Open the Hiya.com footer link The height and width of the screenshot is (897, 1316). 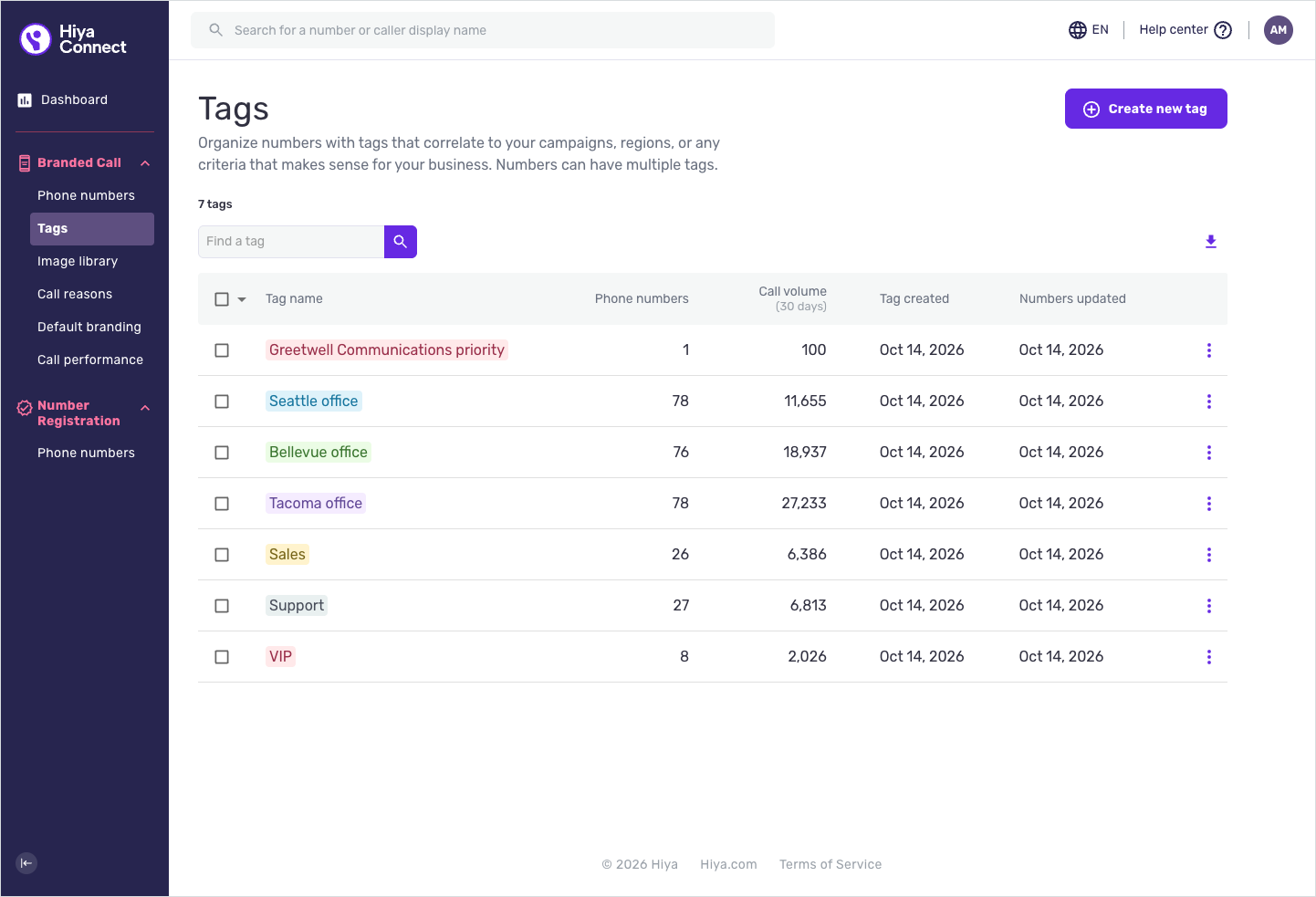point(728,865)
